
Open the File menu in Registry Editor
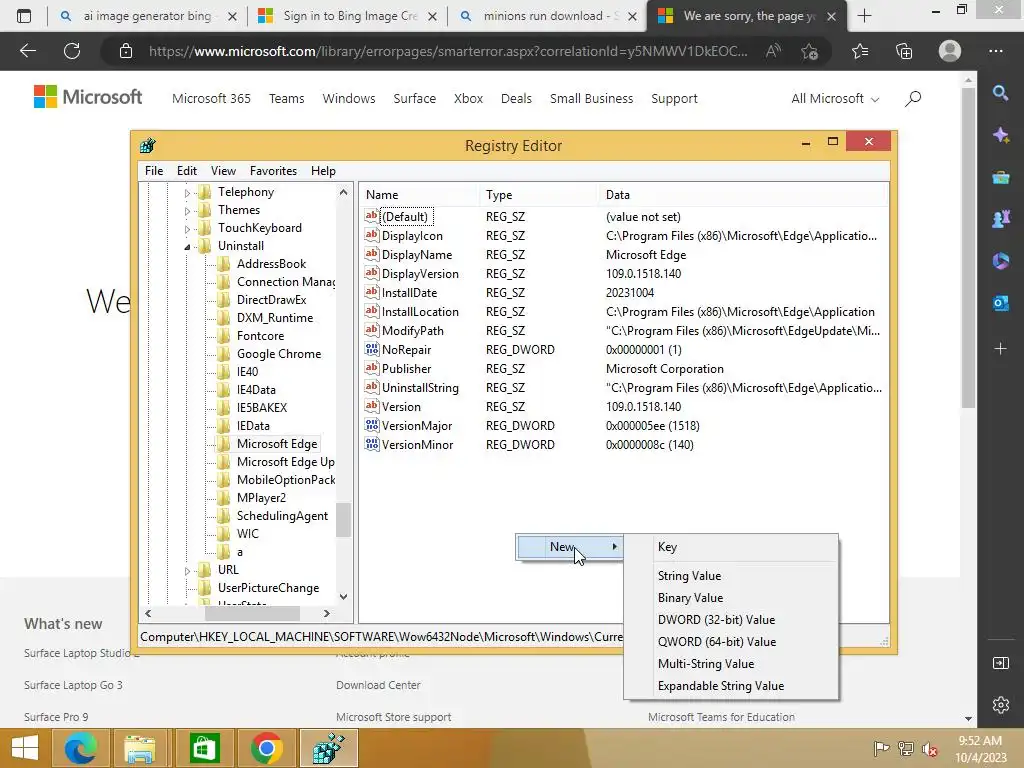(x=154, y=170)
